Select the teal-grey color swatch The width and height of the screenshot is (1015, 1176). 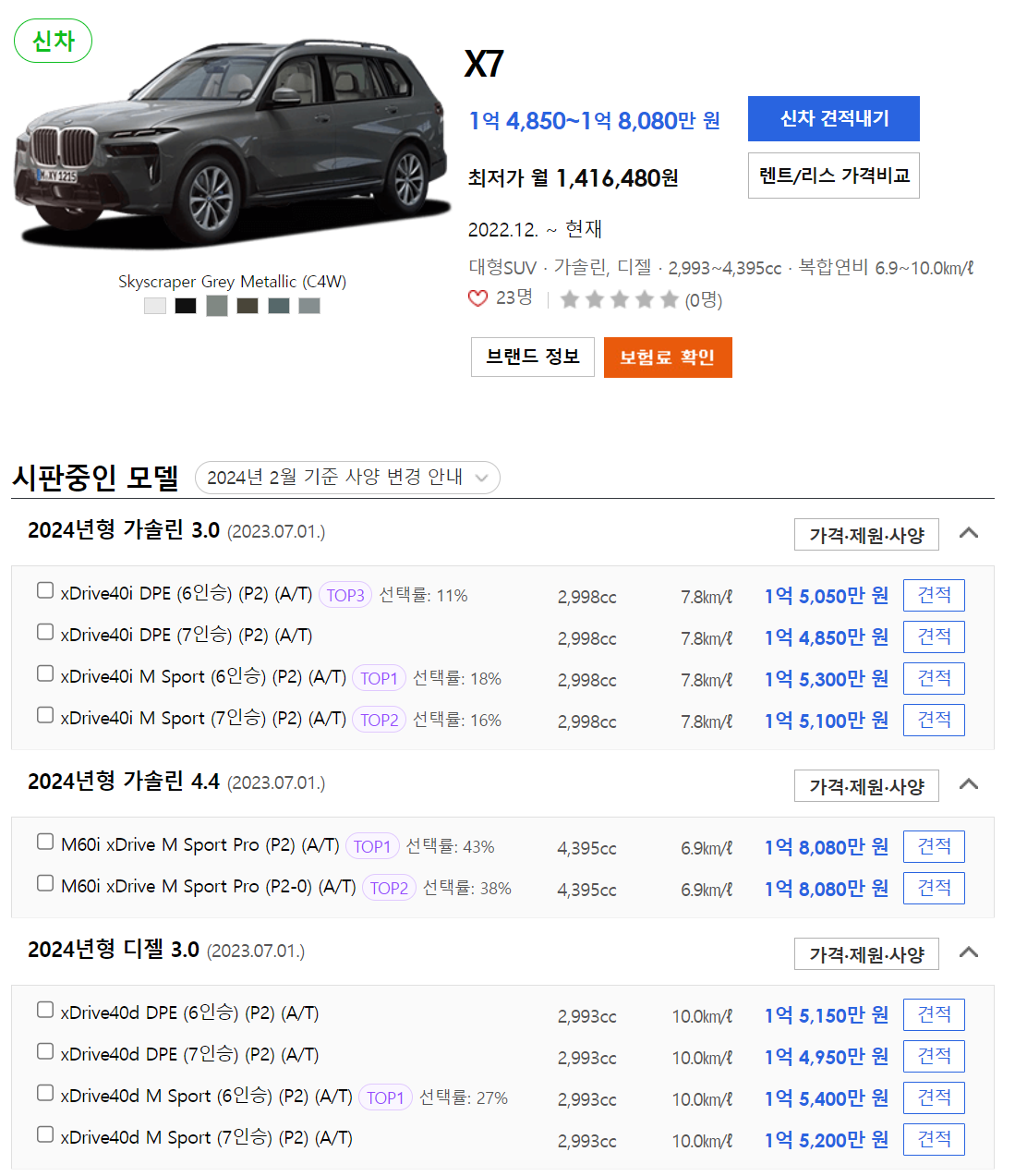(x=279, y=306)
